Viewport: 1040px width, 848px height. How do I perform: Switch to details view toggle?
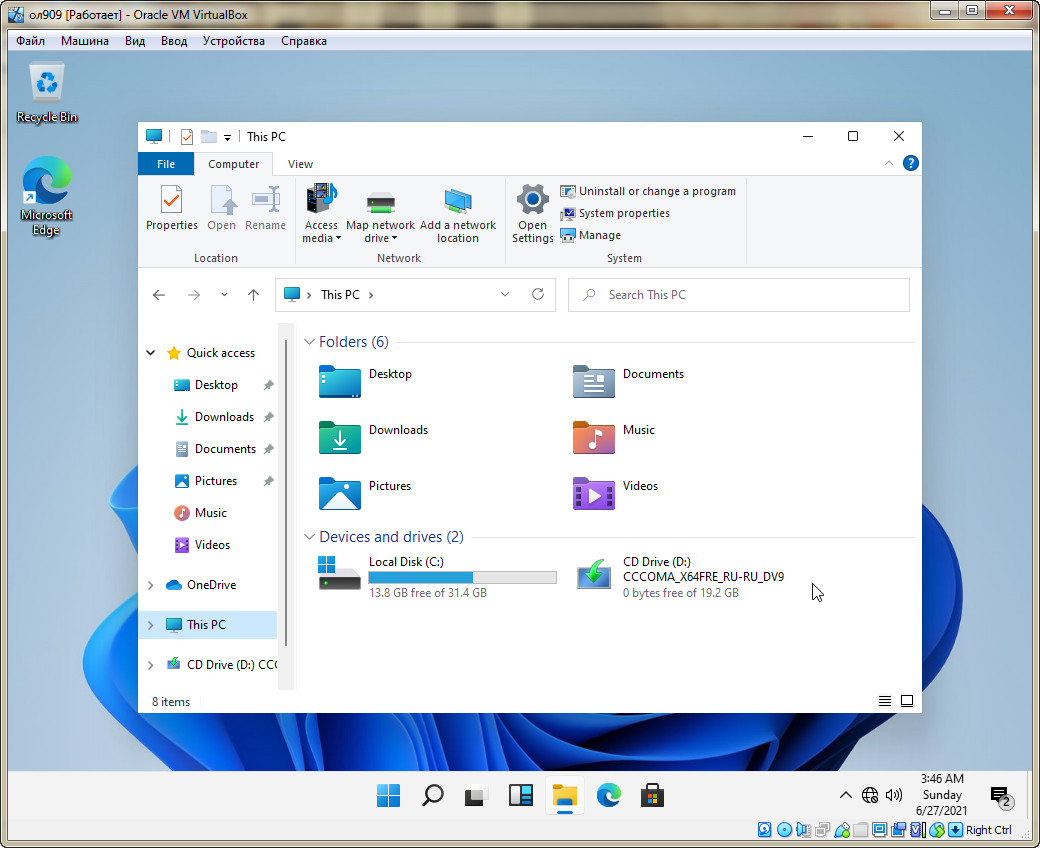pos(885,701)
